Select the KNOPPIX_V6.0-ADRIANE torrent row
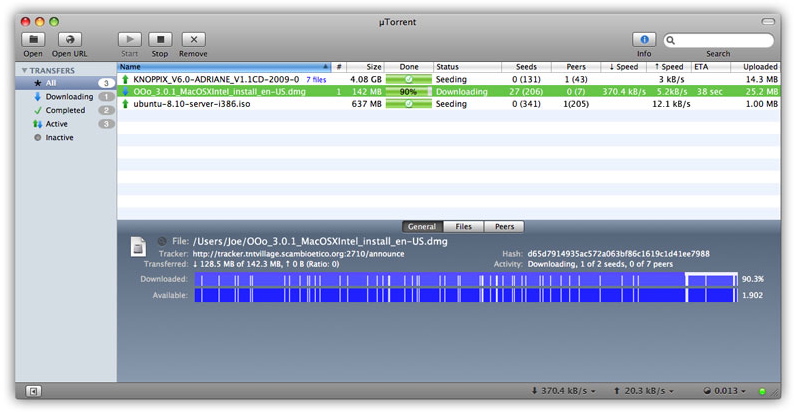The image size is (794, 413). pyautogui.click(x=449, y=79)
